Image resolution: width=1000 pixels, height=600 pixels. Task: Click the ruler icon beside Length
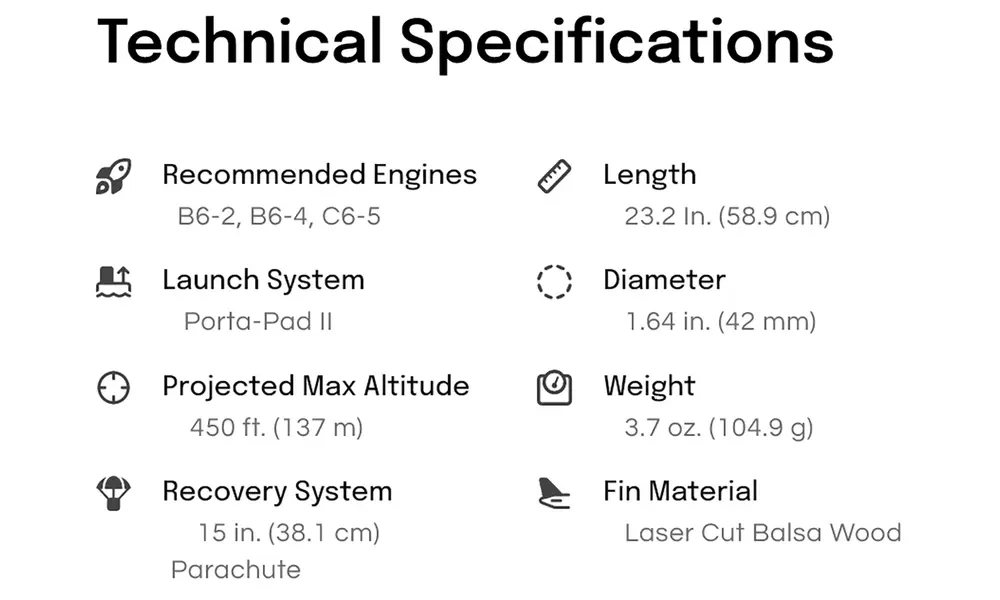[554, 176]
